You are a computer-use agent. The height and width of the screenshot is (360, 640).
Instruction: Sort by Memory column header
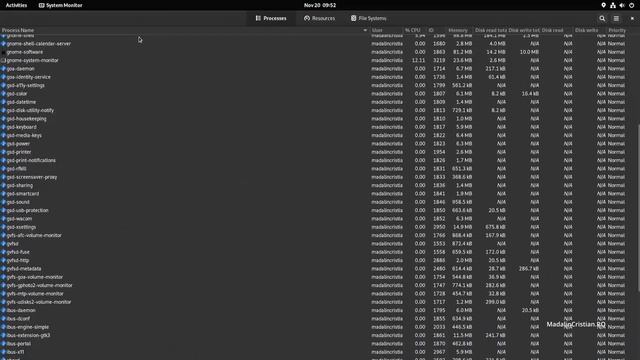[x=460, y=30]
